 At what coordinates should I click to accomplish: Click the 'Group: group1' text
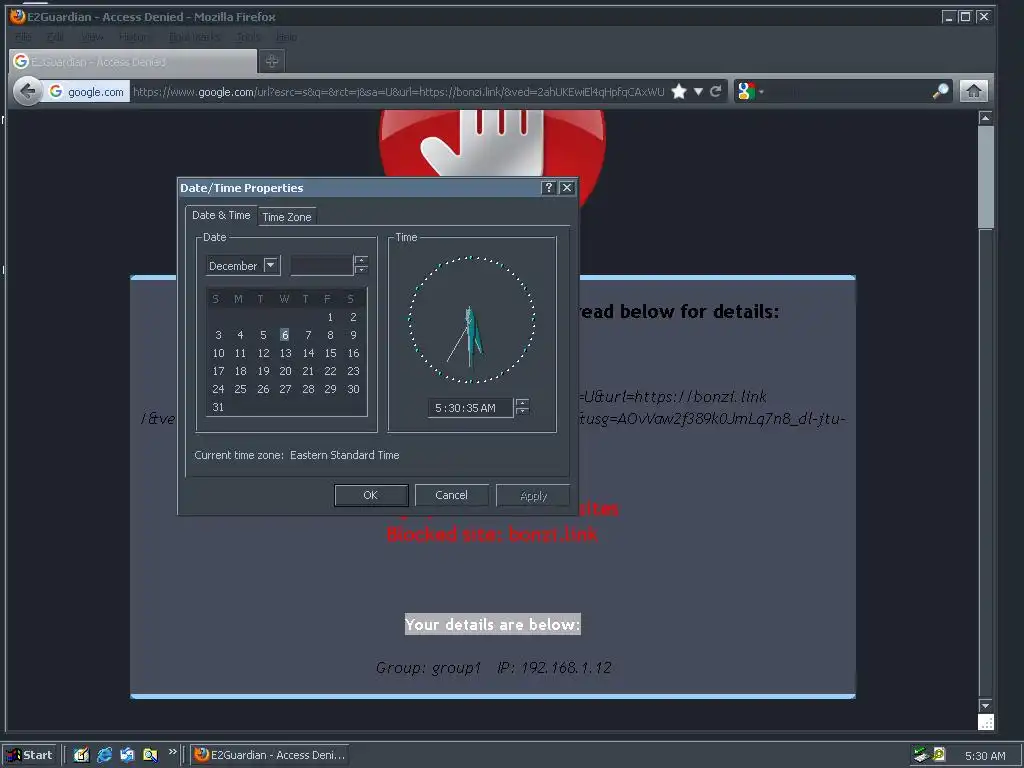(428, 668)
